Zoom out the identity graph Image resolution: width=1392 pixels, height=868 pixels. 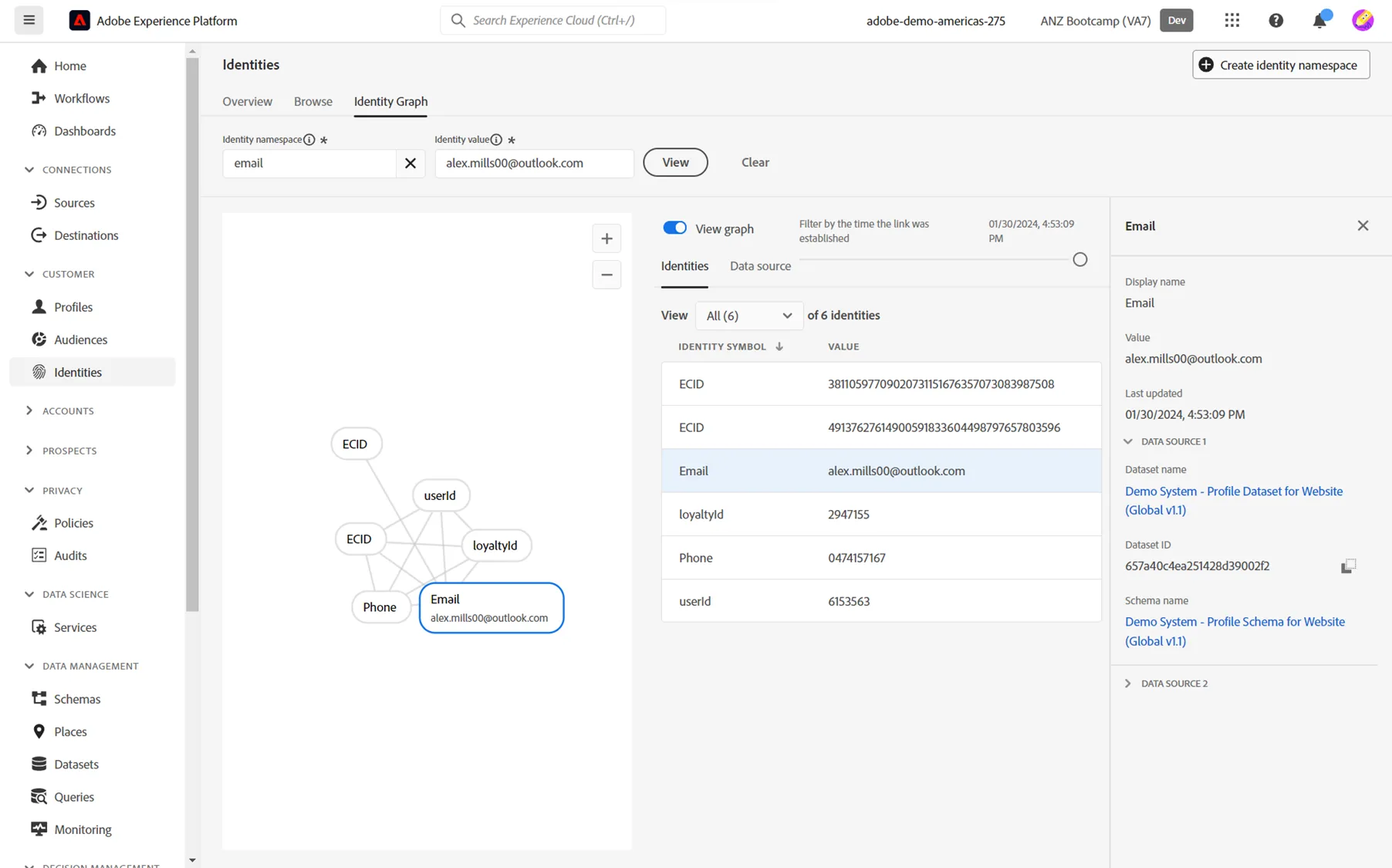pos(606,275)
